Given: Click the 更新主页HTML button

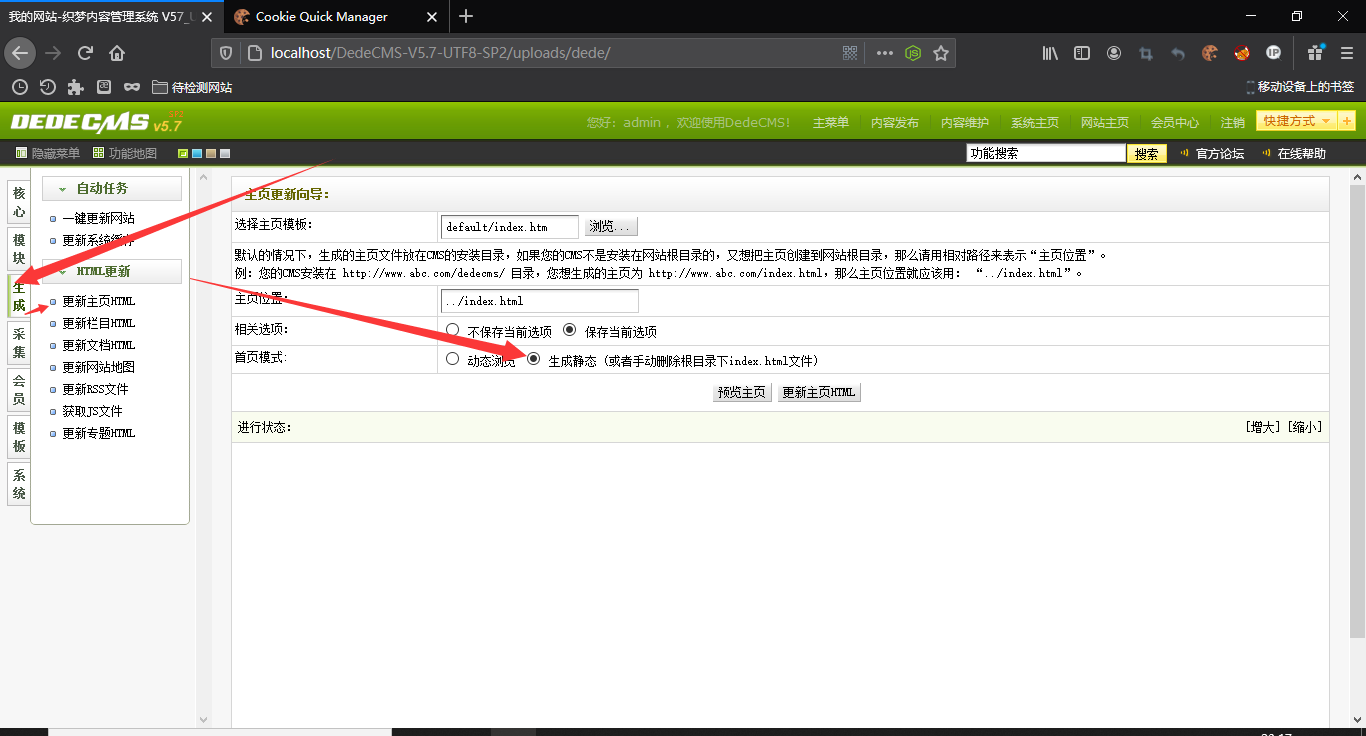Looking at the screenshot, I should click(x=819, y=392).
